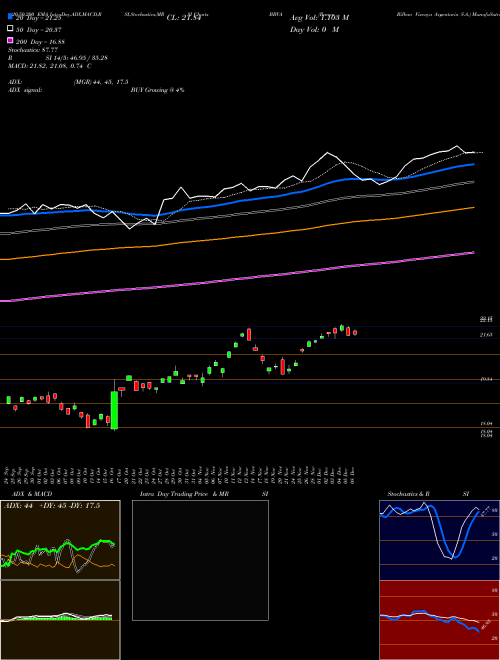
Task: Click the 19.84 price axis label
Action: pos(486,379)
